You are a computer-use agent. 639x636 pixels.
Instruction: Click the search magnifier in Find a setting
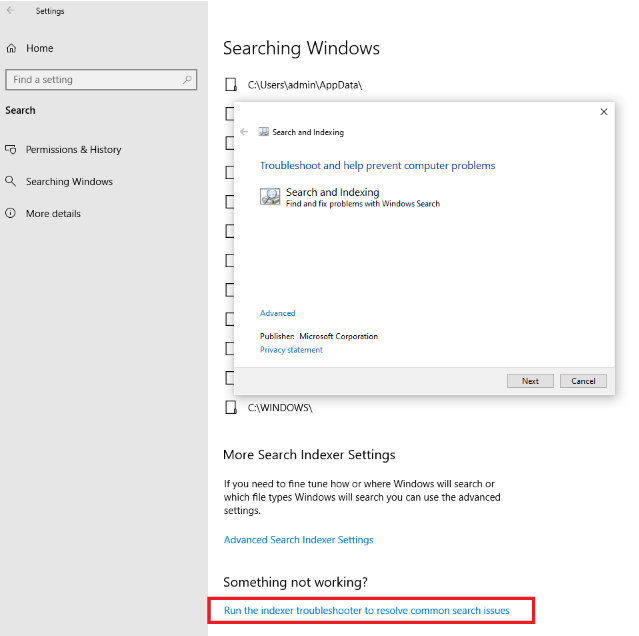[x=187, y=79]
